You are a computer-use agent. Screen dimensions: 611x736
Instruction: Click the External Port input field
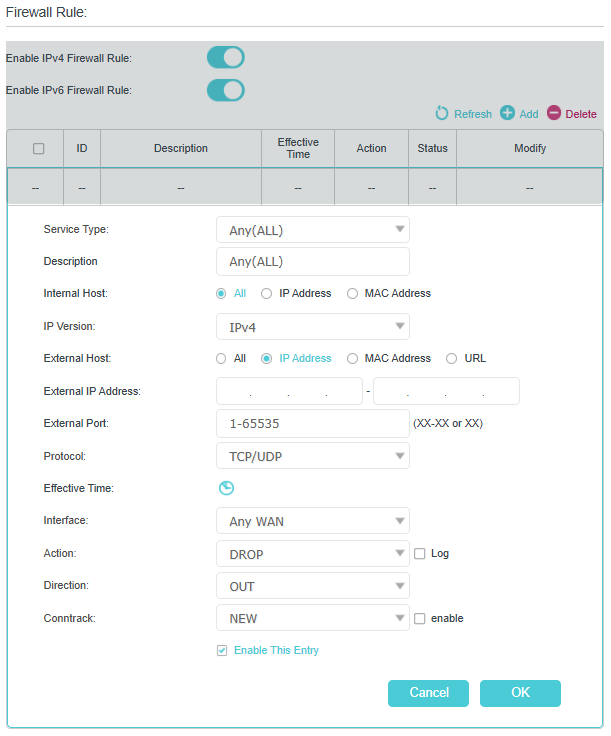[313, 423]
